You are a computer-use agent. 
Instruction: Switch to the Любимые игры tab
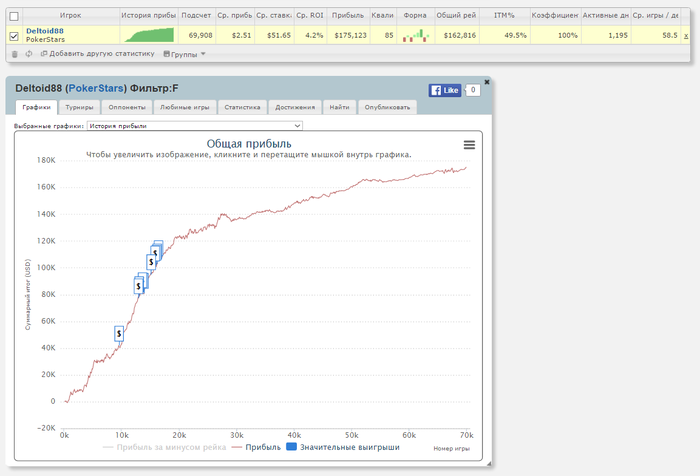coord(184,107)
